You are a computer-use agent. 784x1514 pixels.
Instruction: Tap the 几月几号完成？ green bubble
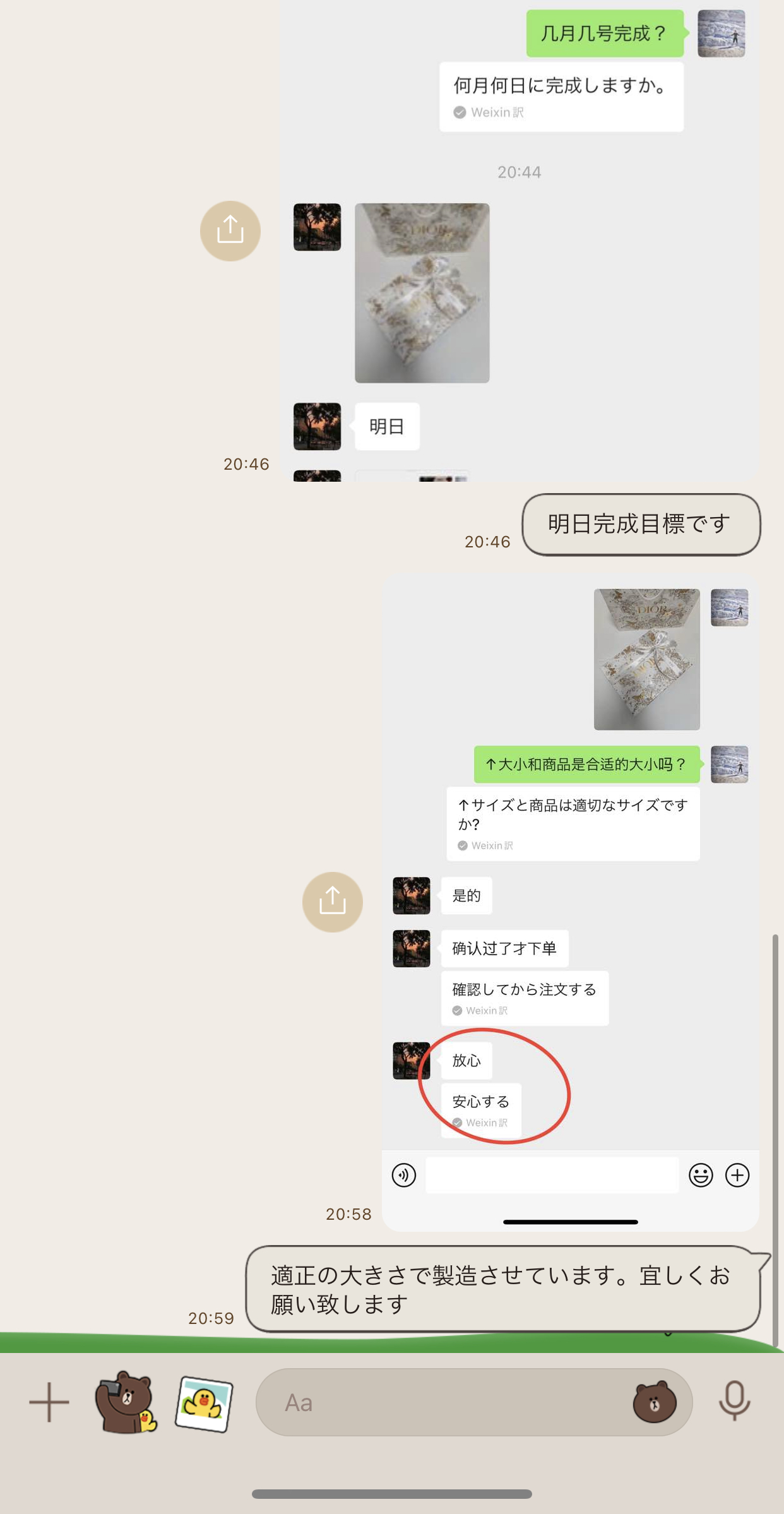tap(605, 33)
